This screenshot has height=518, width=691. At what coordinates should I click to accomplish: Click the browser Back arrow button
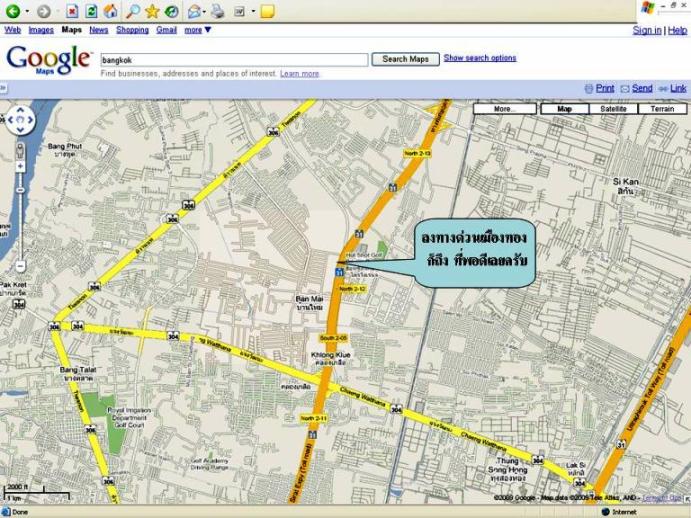click(x=14, y=11)
